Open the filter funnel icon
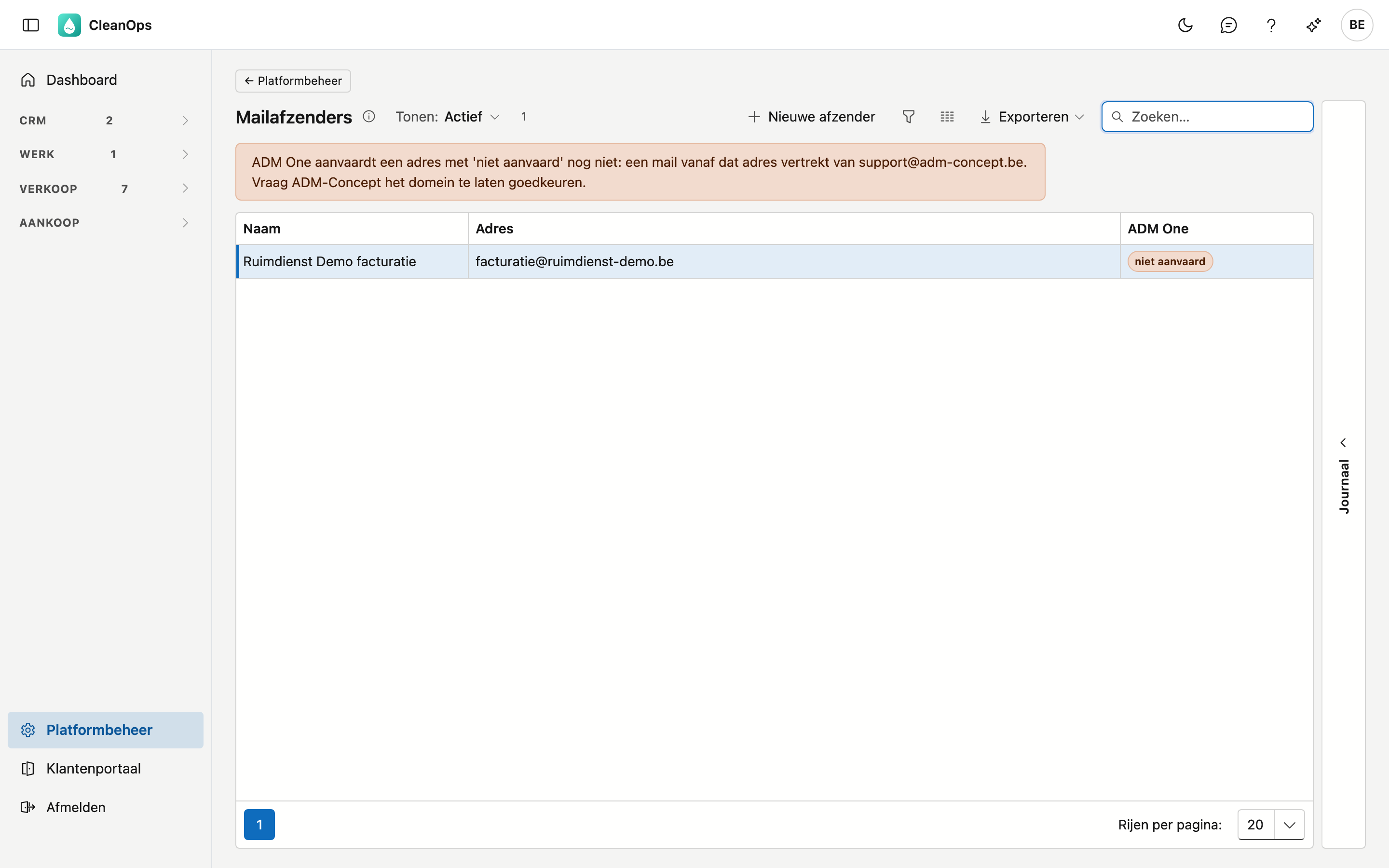The height and width of the screenshot is (868, 1389). [x=909, y=117]
